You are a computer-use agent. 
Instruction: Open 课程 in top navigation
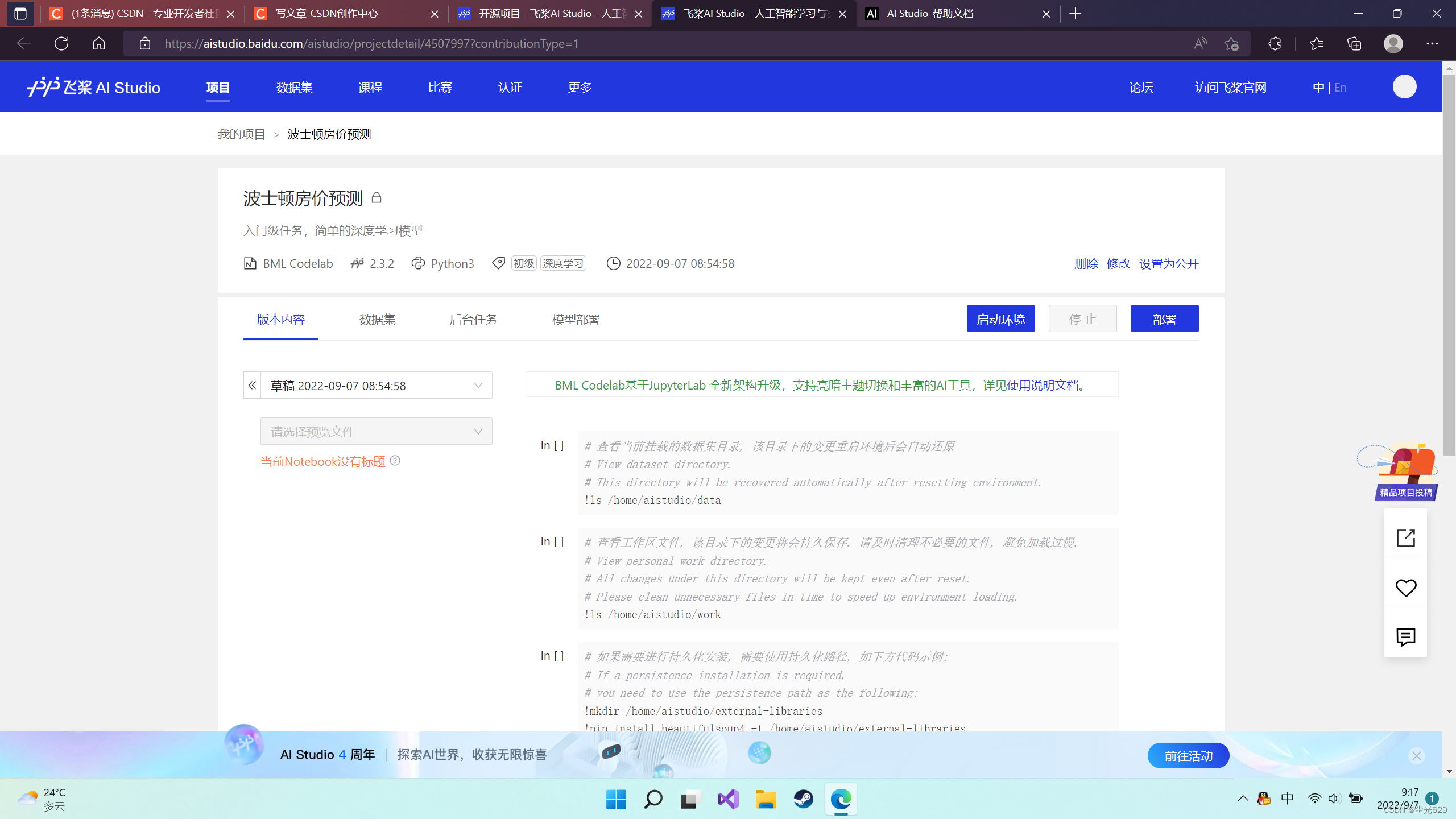pos(370,87)
